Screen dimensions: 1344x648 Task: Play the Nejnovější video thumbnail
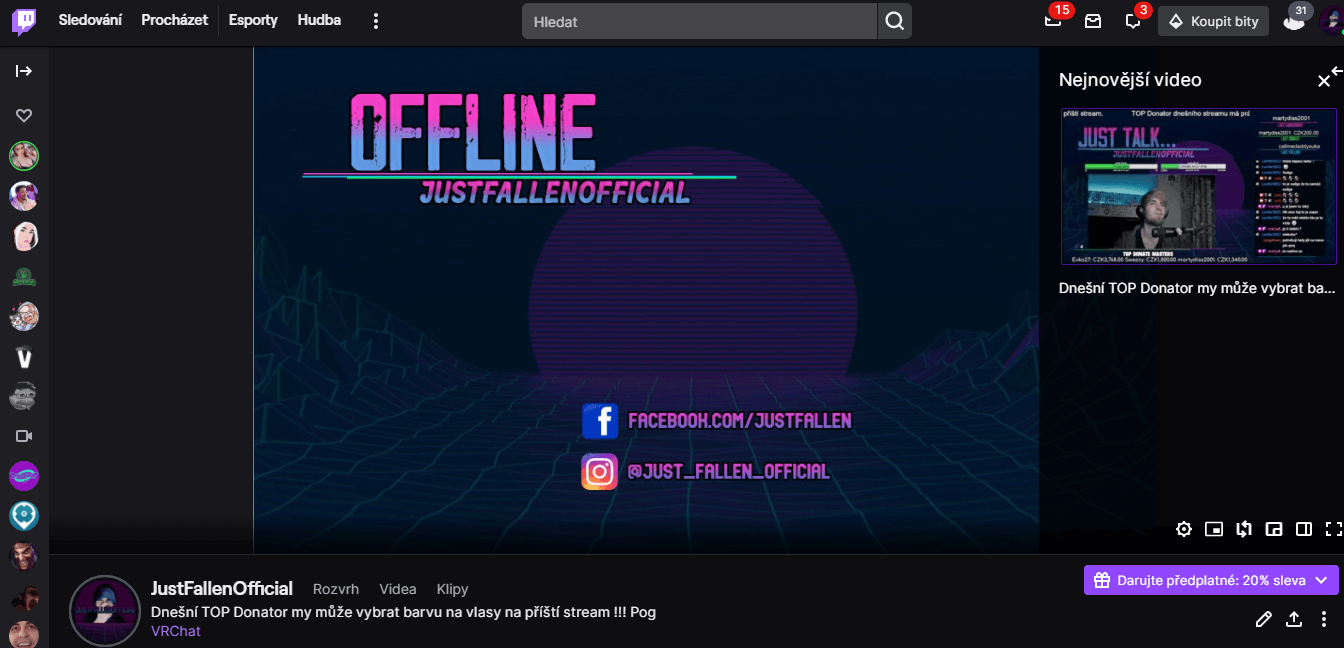click(x=1198, y=187)
